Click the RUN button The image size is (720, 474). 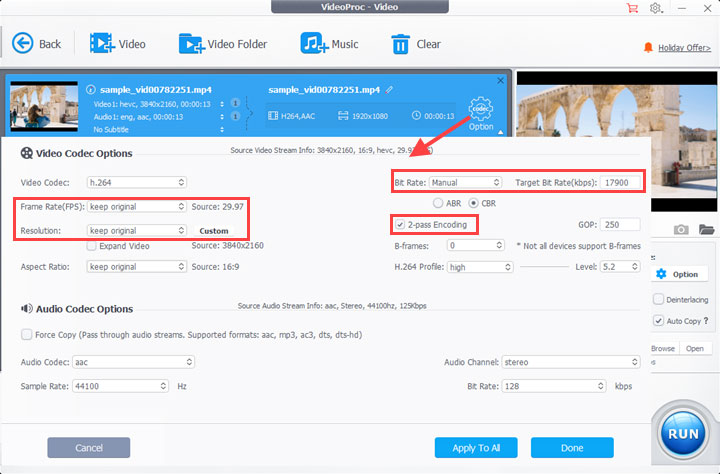(683, 434)
